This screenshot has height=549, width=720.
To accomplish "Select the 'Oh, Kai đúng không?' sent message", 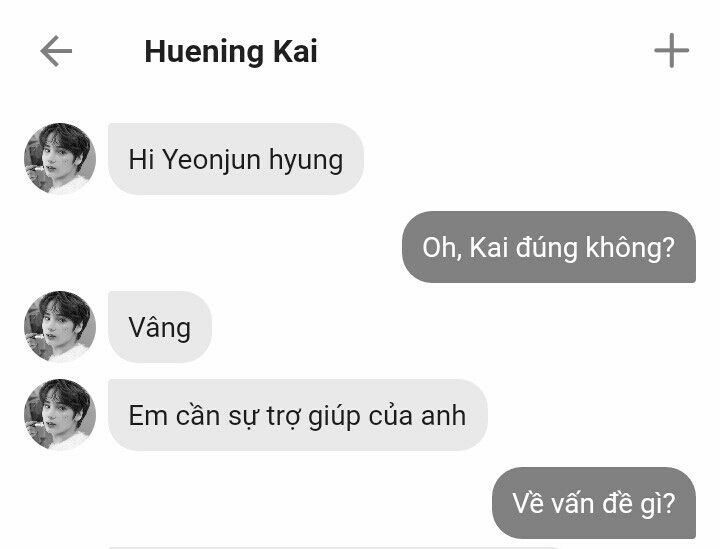I will (549, 247).
